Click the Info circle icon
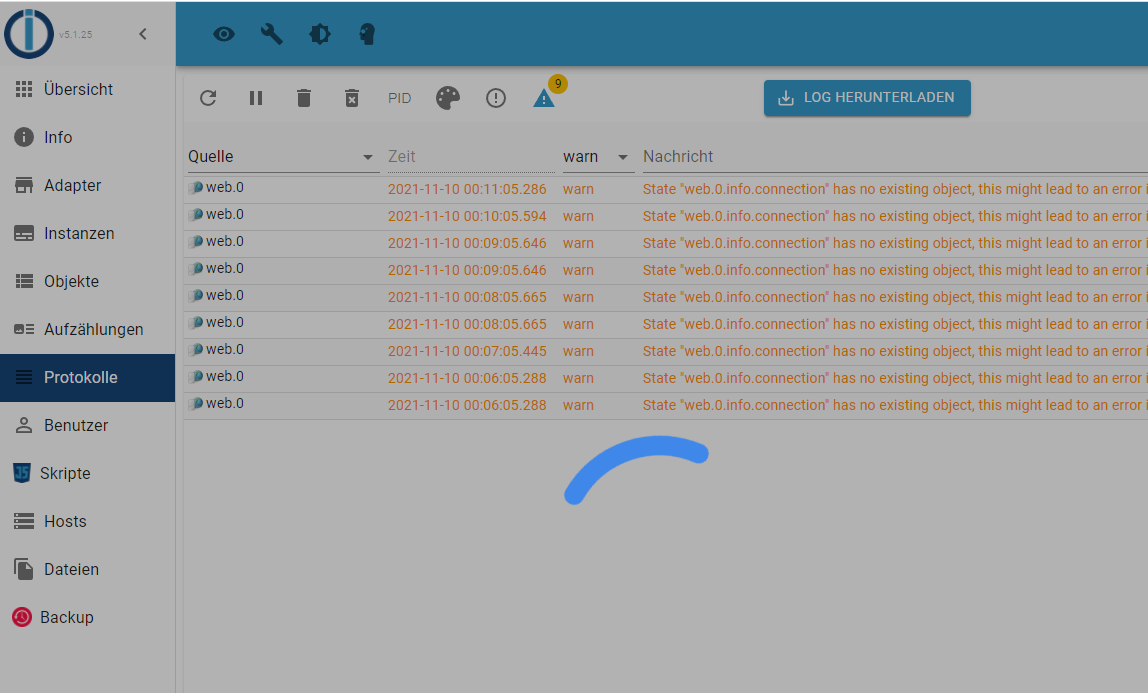 (24, 137)
